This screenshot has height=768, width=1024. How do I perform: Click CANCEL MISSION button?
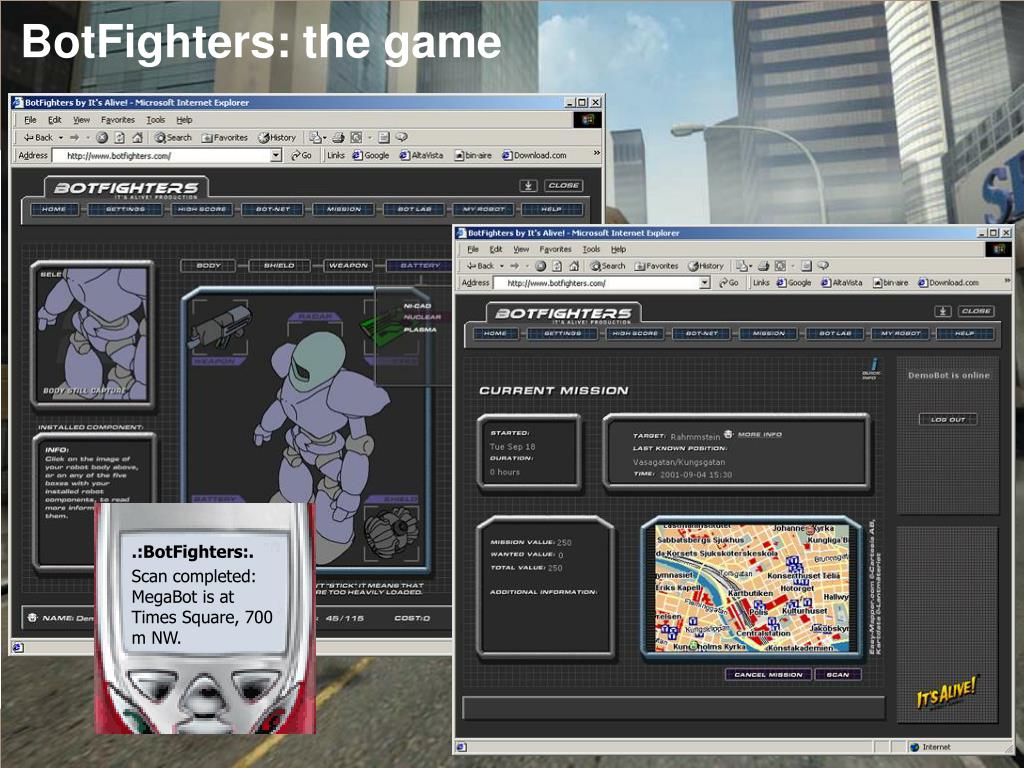(768, 675)
